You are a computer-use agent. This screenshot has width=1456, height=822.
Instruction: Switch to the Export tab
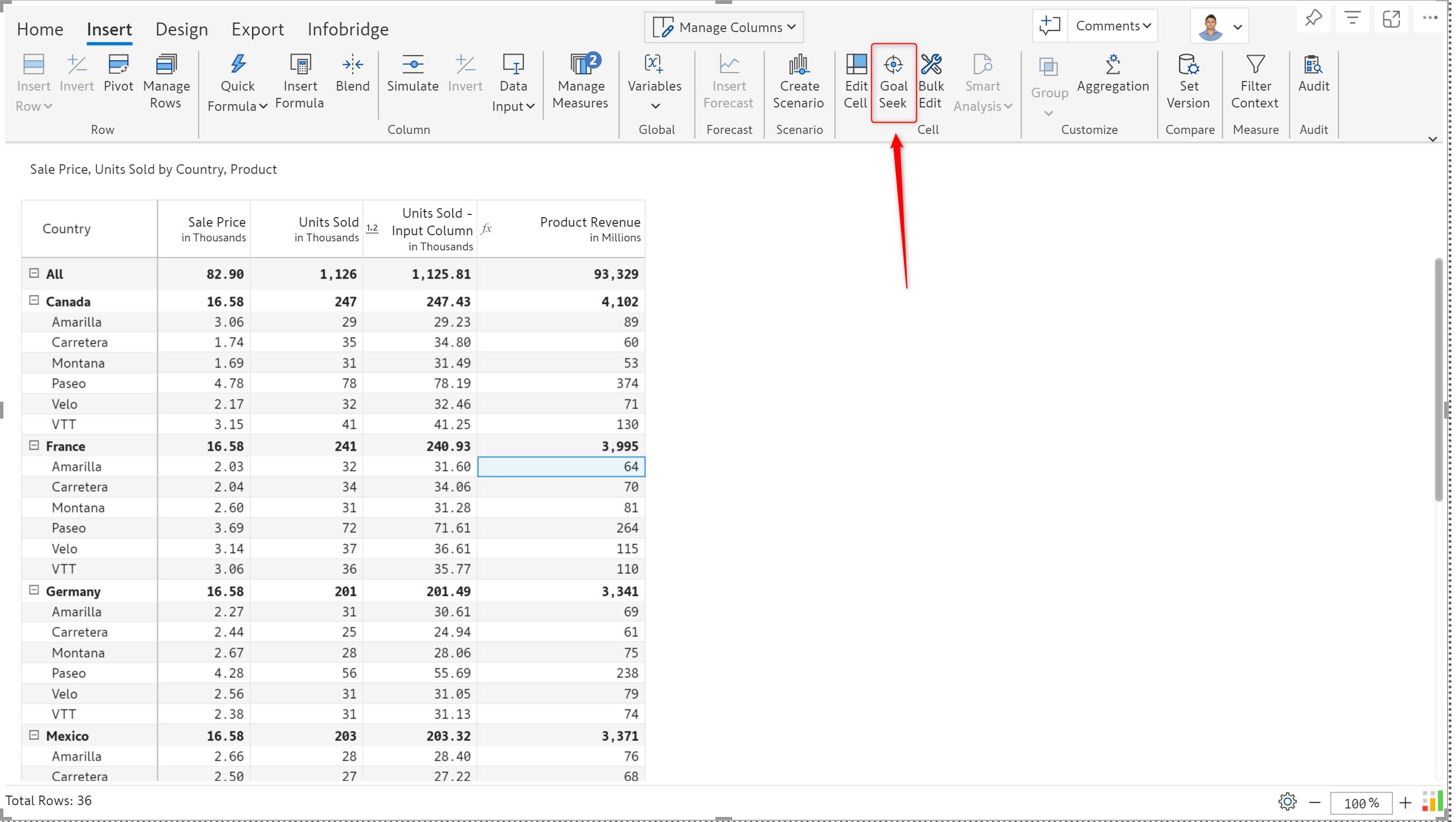click(258, 29)
